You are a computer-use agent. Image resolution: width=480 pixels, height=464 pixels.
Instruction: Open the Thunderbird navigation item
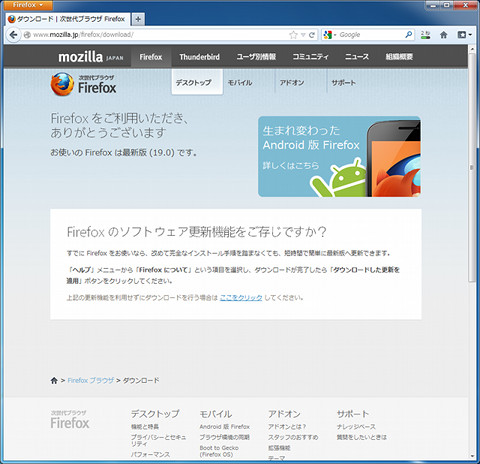199,57
